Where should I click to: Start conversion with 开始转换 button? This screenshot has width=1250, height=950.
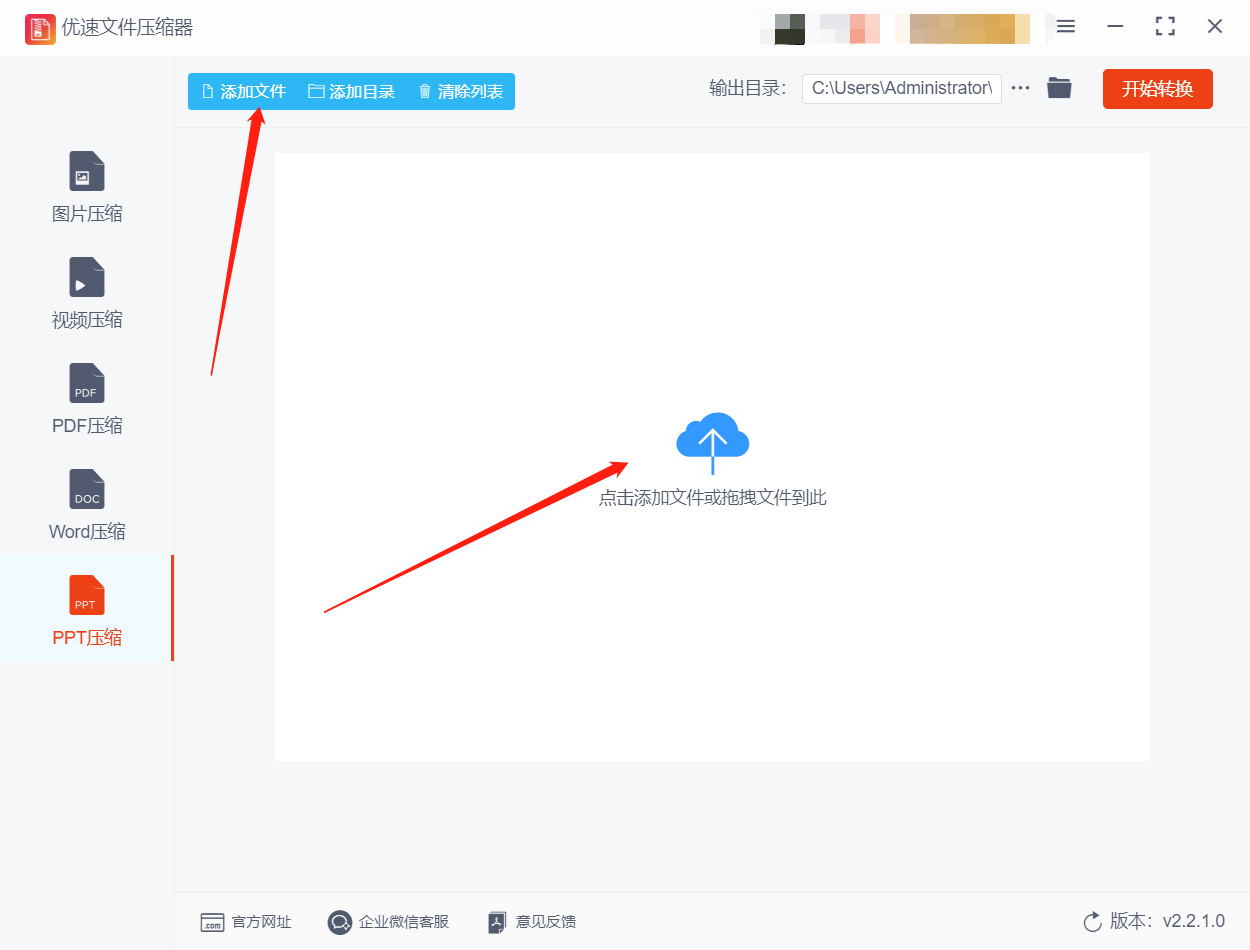1158,89
